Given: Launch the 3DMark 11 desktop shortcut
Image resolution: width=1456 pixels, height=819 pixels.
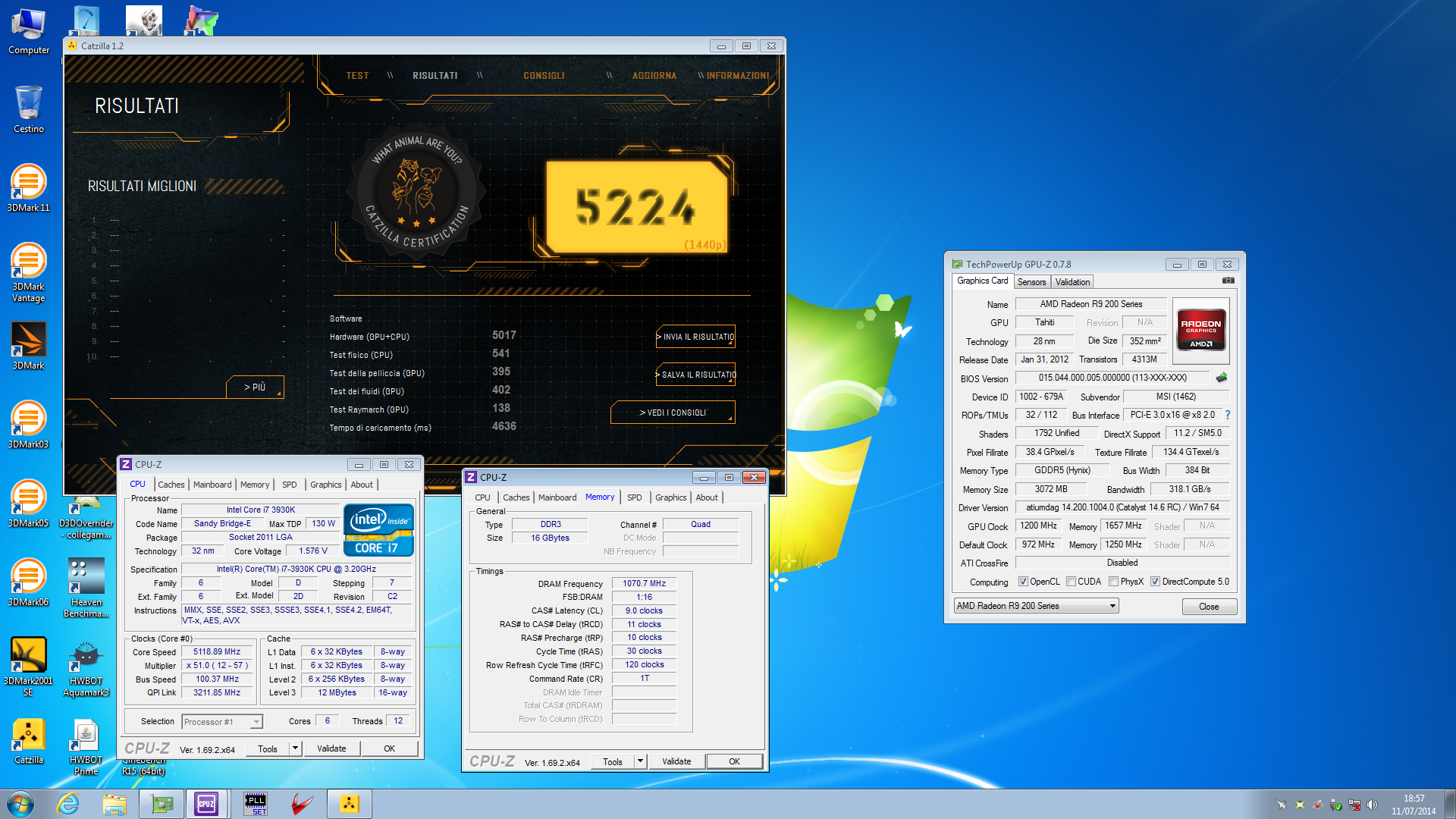Looking at the screenshot, I should [x=29, y=188].
